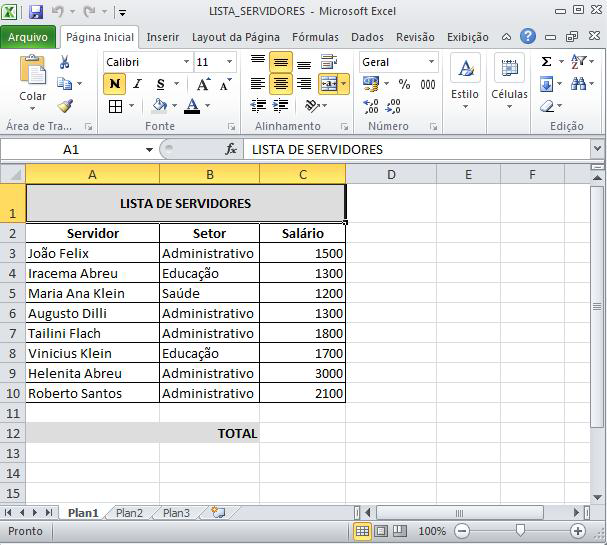
Task: Apply fill color paint bucket
Action: pos(159,105)
